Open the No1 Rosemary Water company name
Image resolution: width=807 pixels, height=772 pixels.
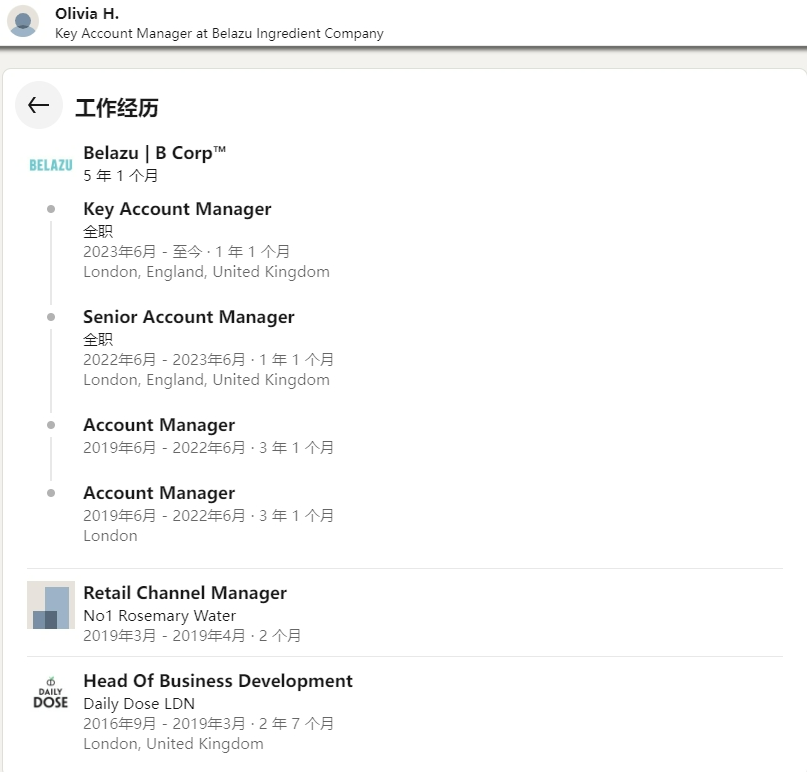point(160,616)
